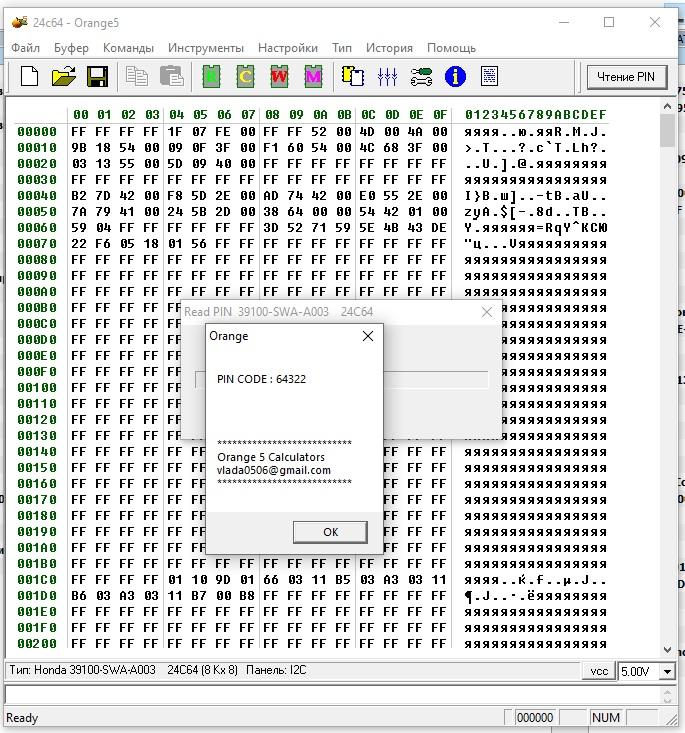Click the Orange5 app icon in title bar
This screenshot has width=685, height=733.
19,22
